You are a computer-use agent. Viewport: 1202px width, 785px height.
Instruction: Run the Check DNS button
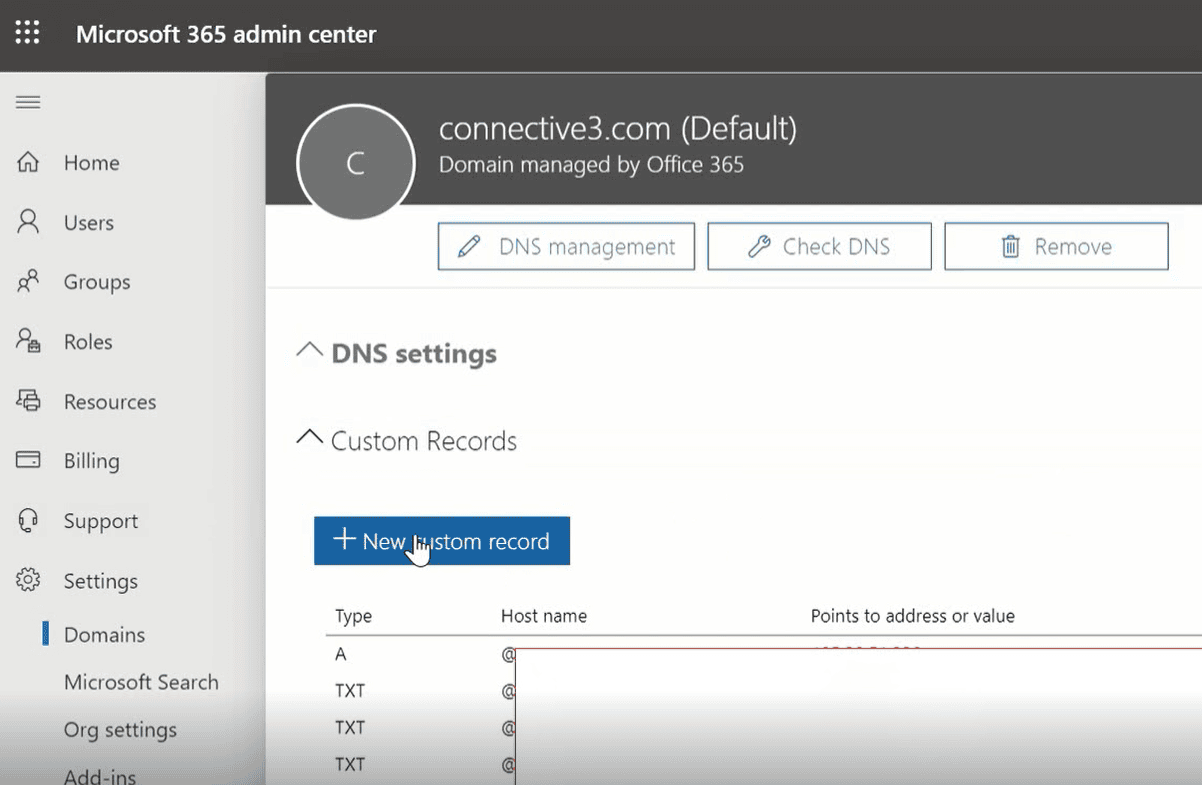click(819, 247)
